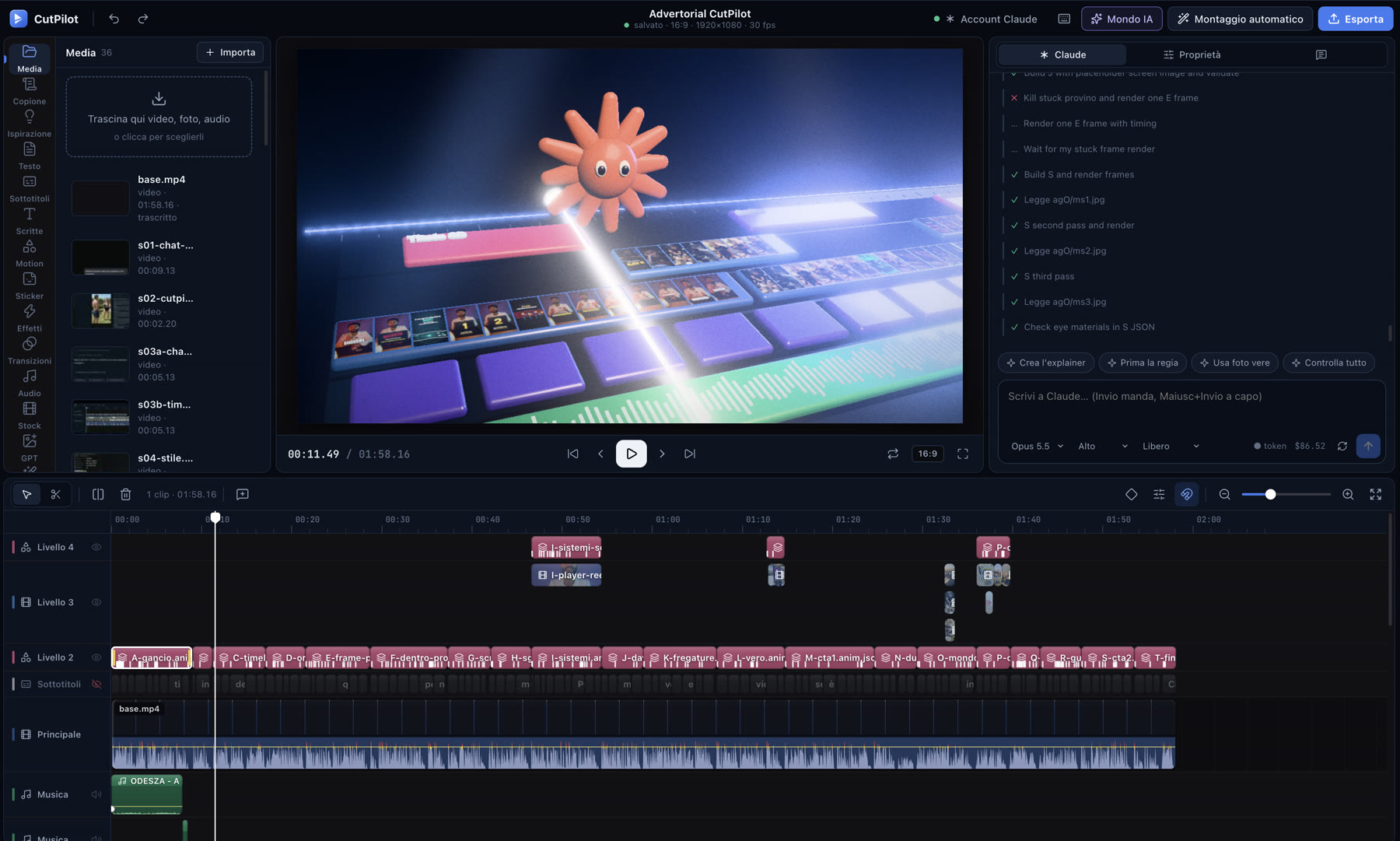Screen dimensions: 1400x841
Task: Delete selected clip with trash icon
Action: [125, 494]
